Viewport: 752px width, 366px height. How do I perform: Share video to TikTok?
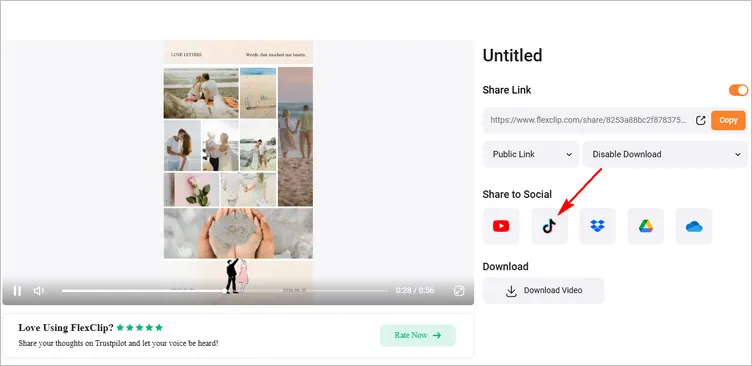pos(549,226)
